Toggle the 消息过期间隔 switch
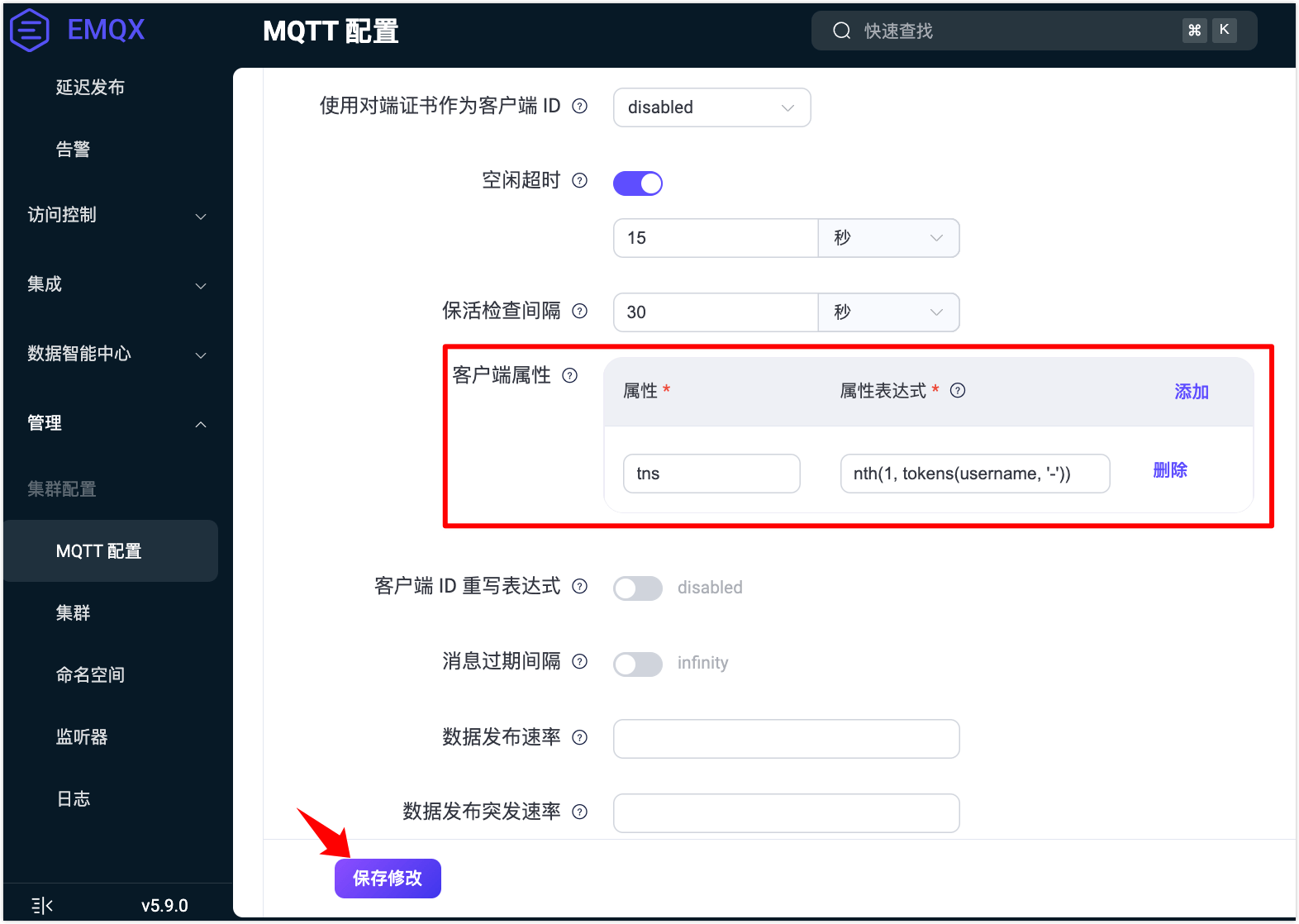This screenshot has height=924, width=1299. coord(638,664)
